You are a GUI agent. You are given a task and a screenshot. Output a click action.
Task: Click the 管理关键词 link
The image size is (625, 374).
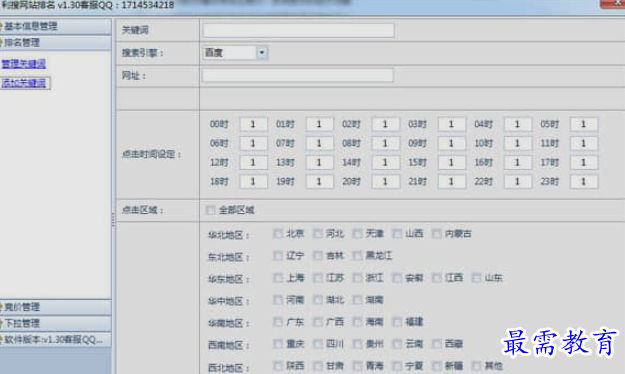(x=24, y=64)
